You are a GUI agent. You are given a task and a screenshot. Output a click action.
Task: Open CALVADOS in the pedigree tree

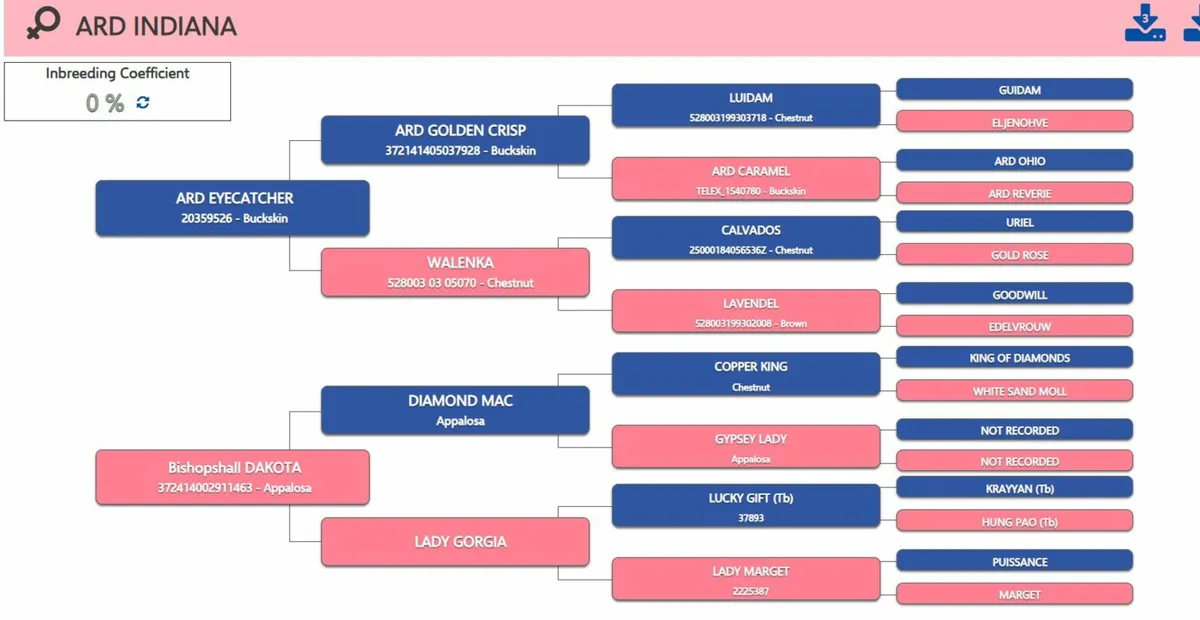pos(746,238)
